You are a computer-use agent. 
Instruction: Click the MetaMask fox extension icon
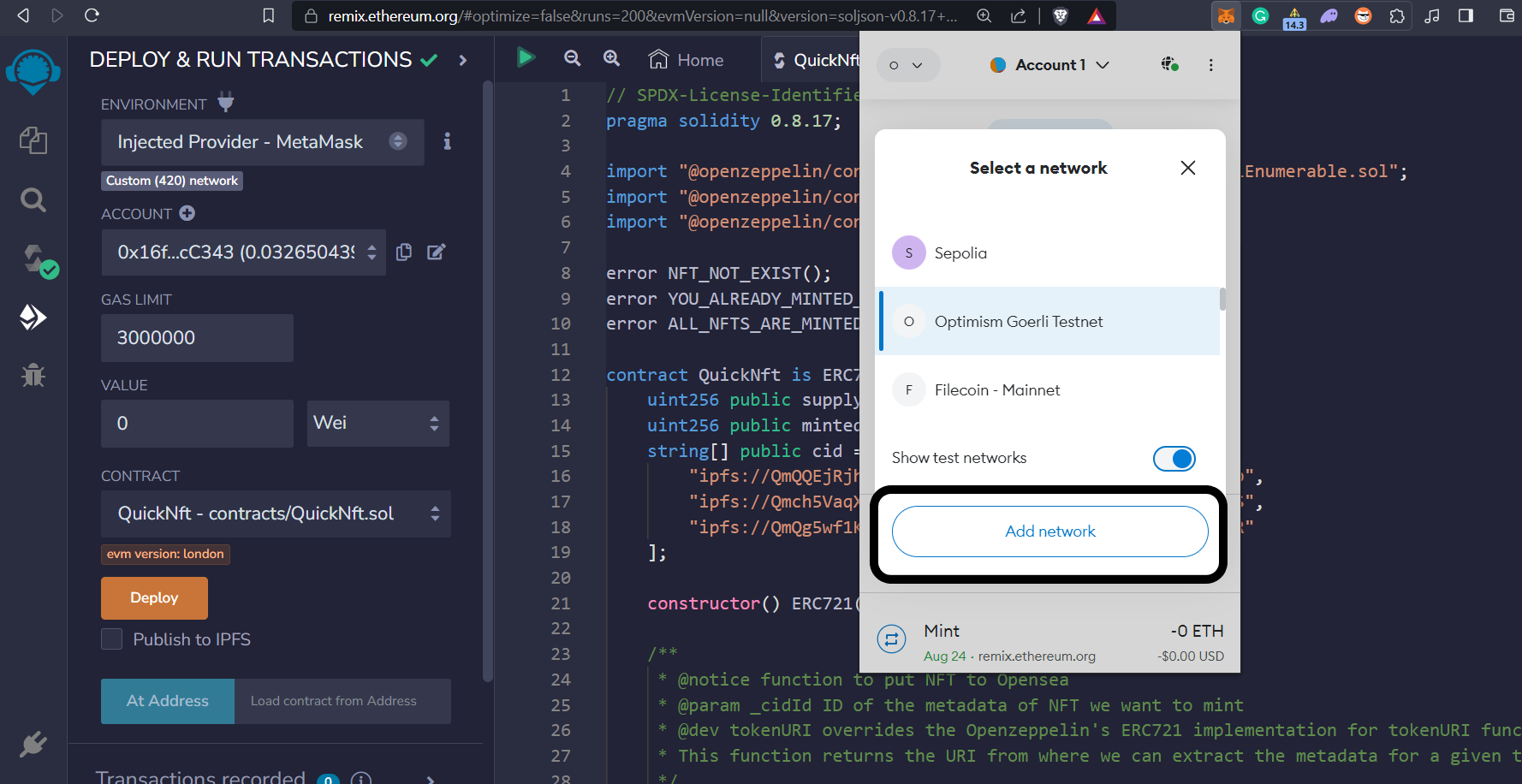pyautogui.click(x=1226, y=15)
